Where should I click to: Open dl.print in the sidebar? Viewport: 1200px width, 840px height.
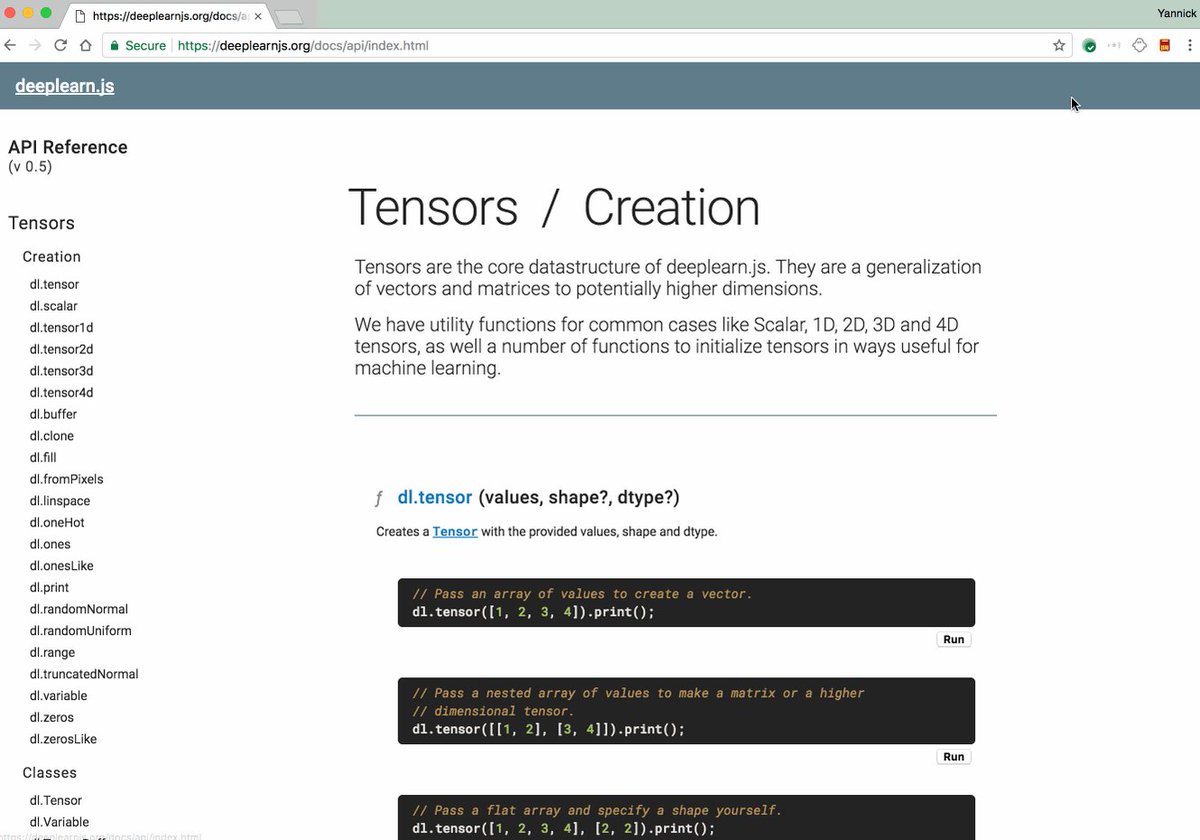(49, 588)
